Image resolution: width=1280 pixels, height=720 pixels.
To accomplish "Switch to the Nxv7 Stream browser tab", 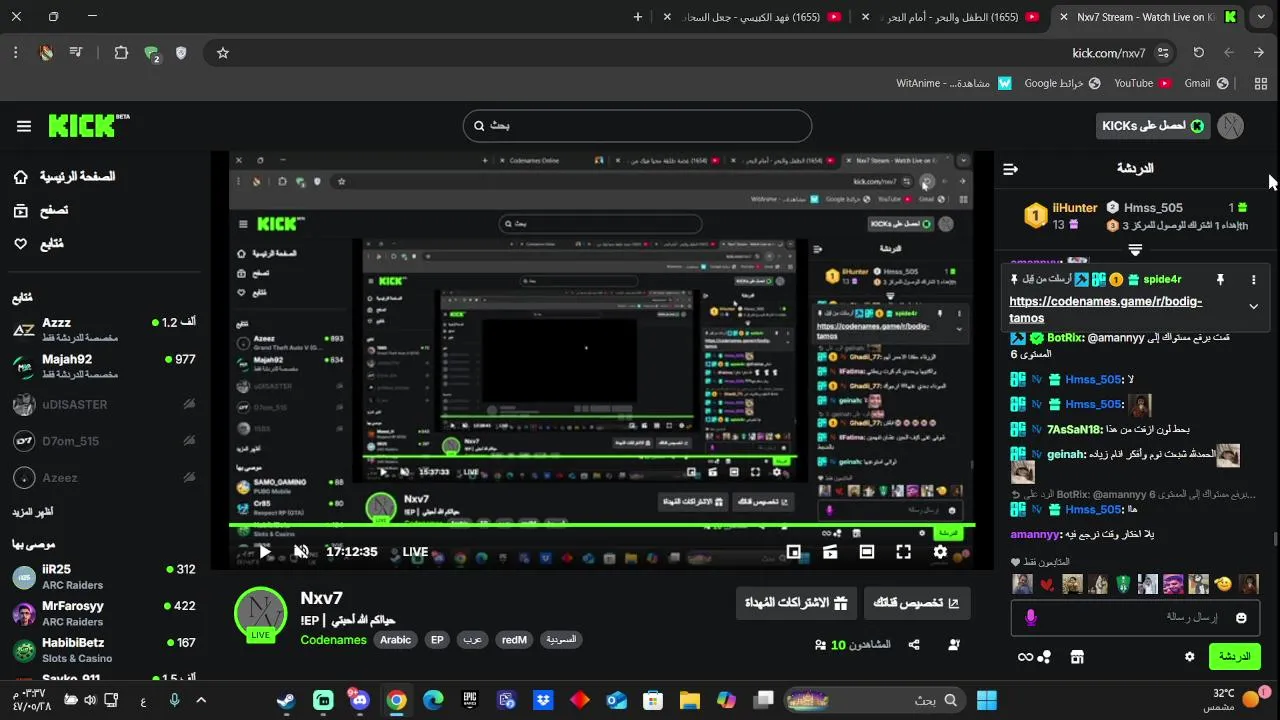I will pos(1148,17).
